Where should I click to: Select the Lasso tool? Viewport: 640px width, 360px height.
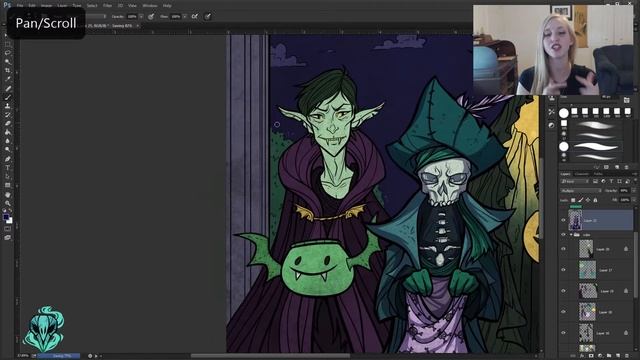click(x=7, y=53)
